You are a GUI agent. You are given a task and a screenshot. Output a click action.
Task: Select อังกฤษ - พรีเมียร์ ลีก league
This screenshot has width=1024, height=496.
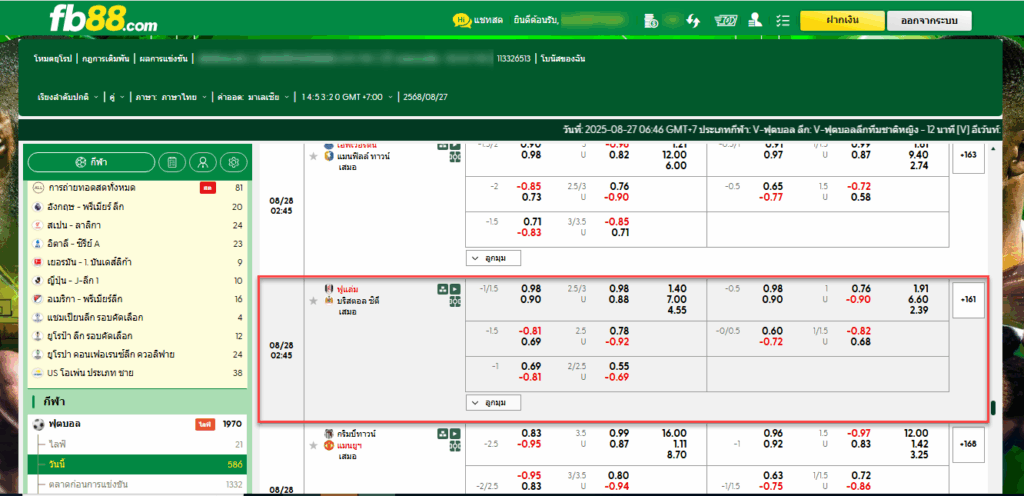click(x=137, y=207)
